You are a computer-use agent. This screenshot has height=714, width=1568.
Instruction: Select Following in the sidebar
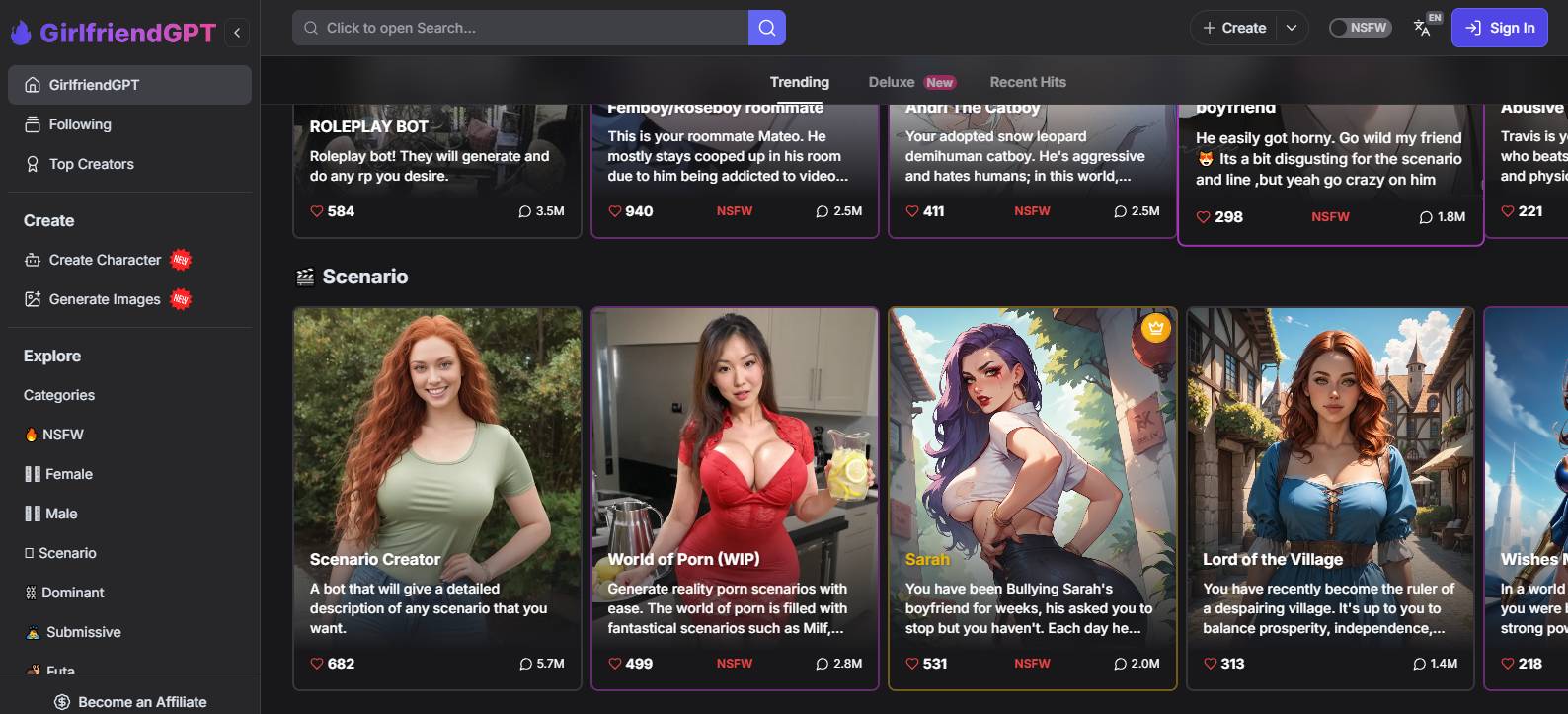point(129,124)
